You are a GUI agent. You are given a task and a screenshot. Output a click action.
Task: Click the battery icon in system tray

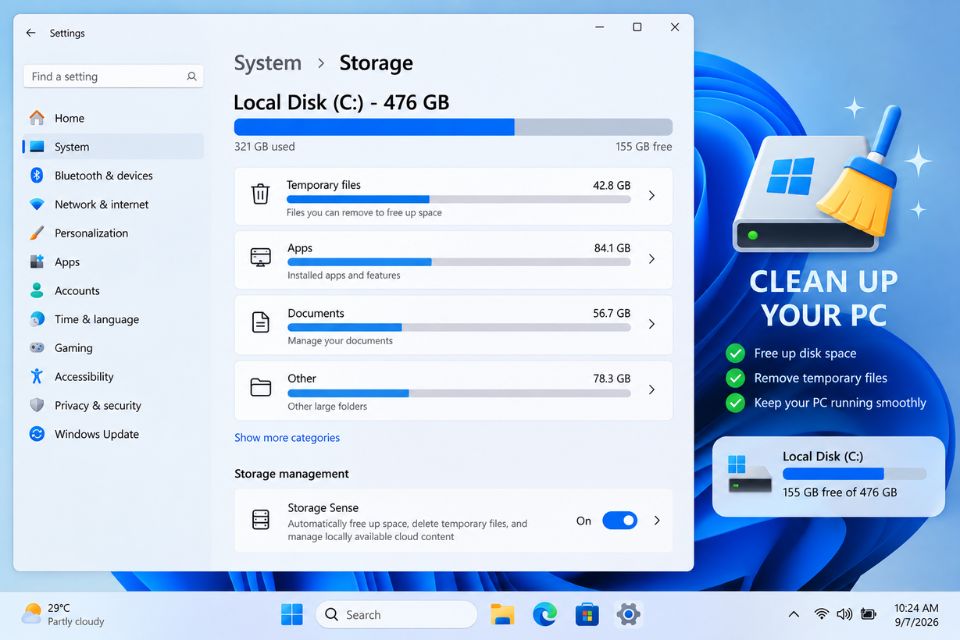868,614
